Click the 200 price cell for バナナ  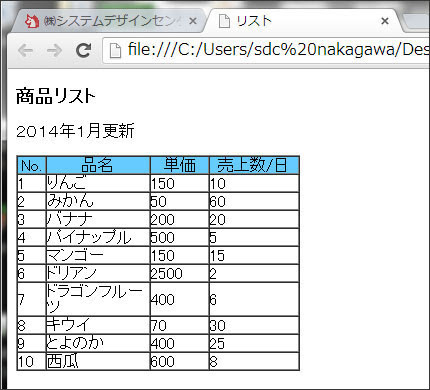tap(180, 219)
